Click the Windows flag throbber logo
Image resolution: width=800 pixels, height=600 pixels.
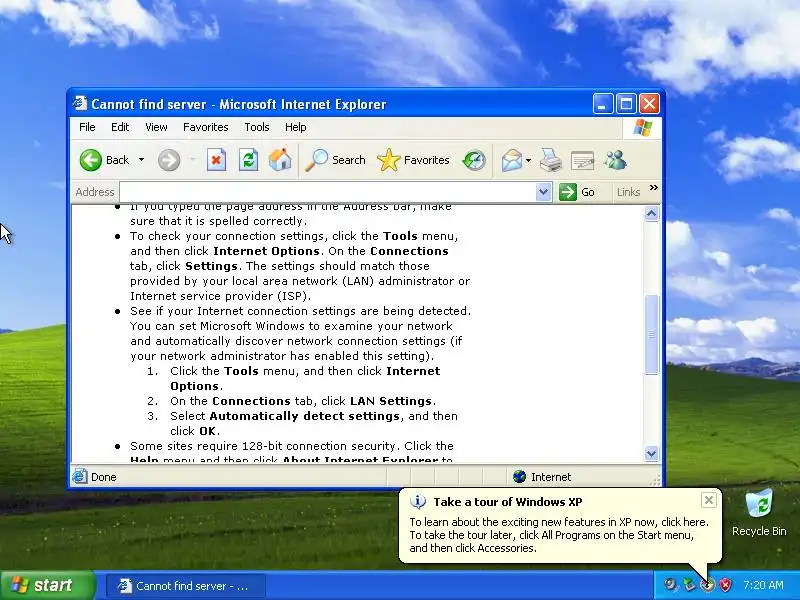pos(642,128)
